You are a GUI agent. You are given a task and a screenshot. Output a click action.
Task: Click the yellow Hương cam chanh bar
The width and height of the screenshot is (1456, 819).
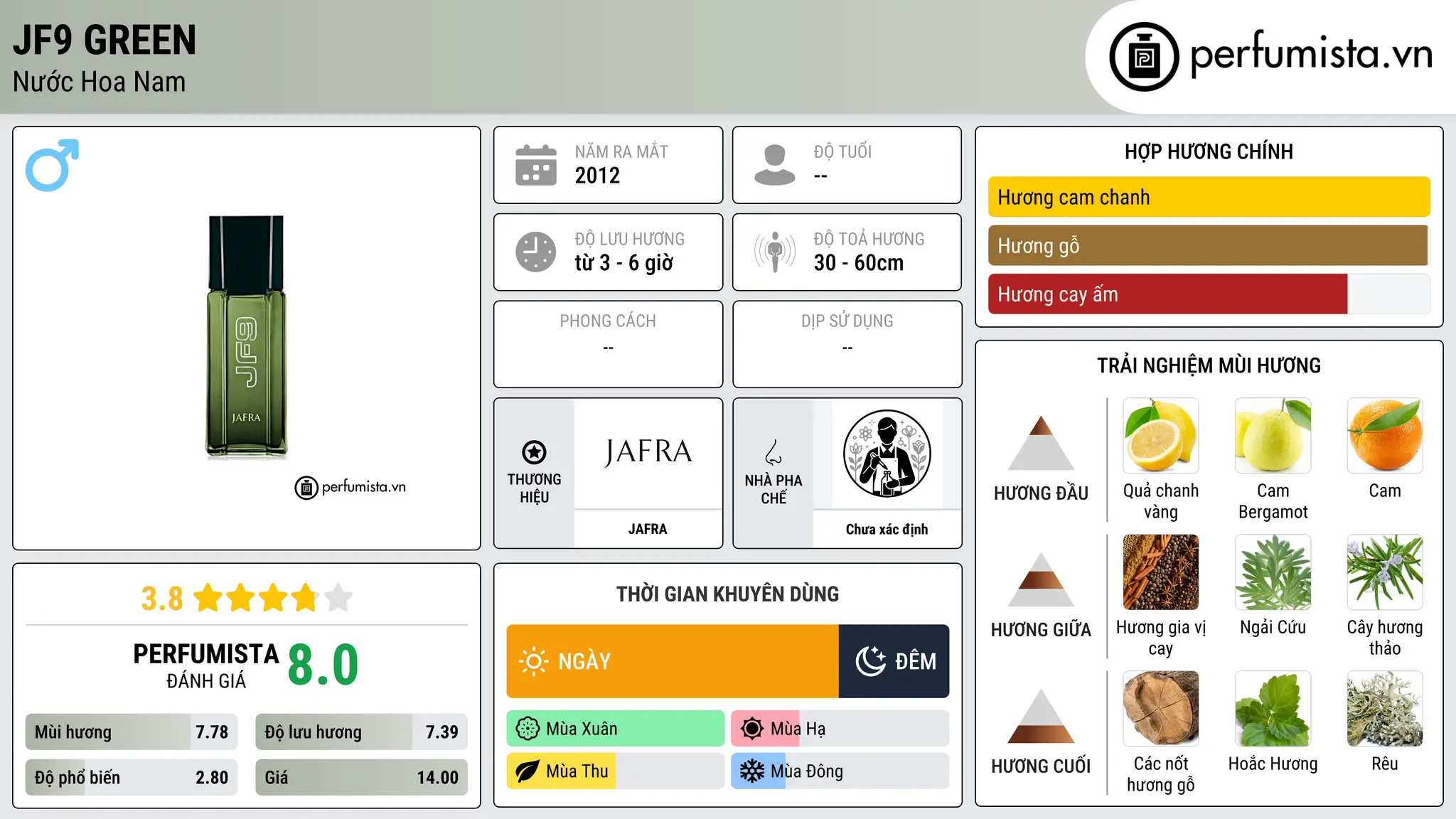pos(1209,197)
